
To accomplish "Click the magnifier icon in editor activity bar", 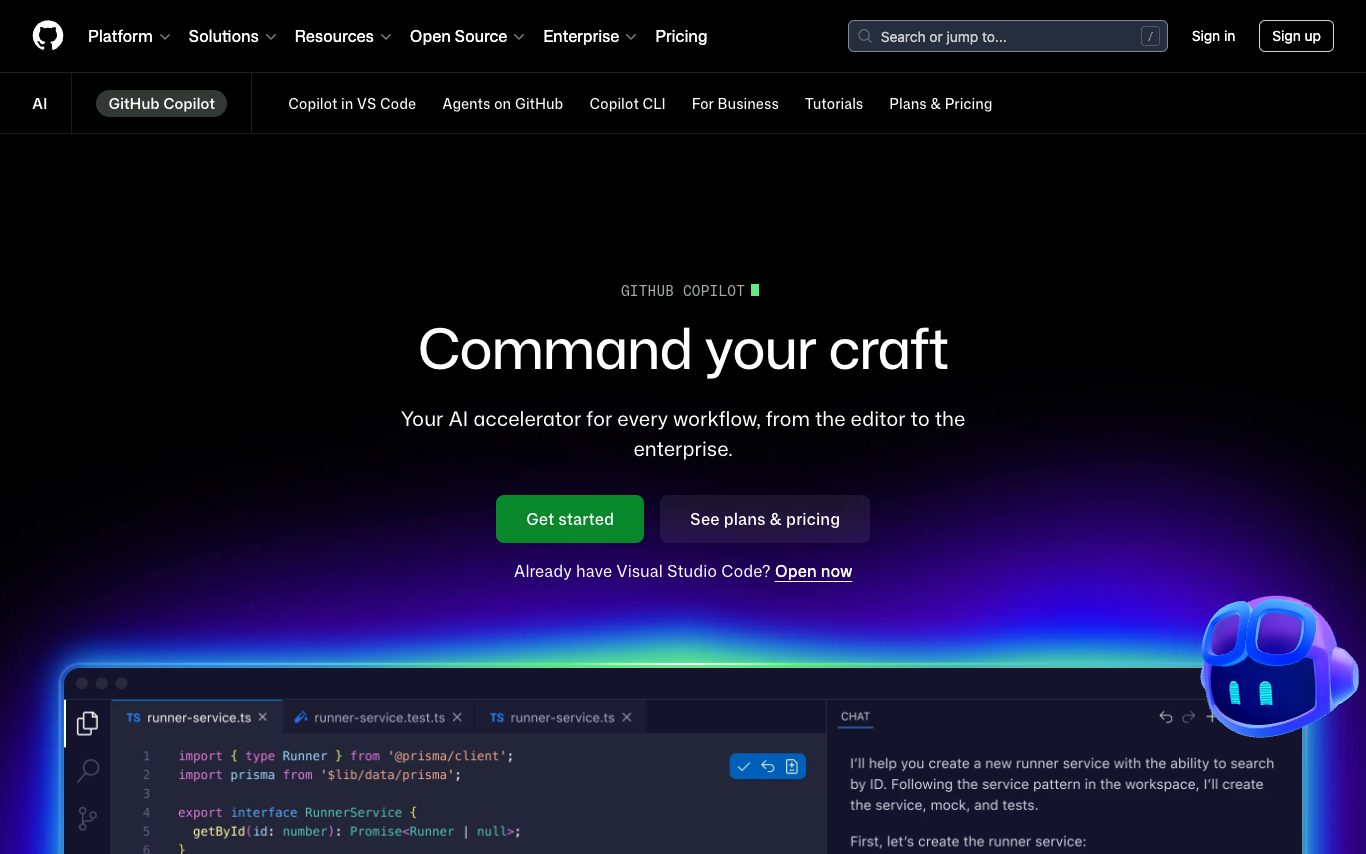I will pos(88,770).
